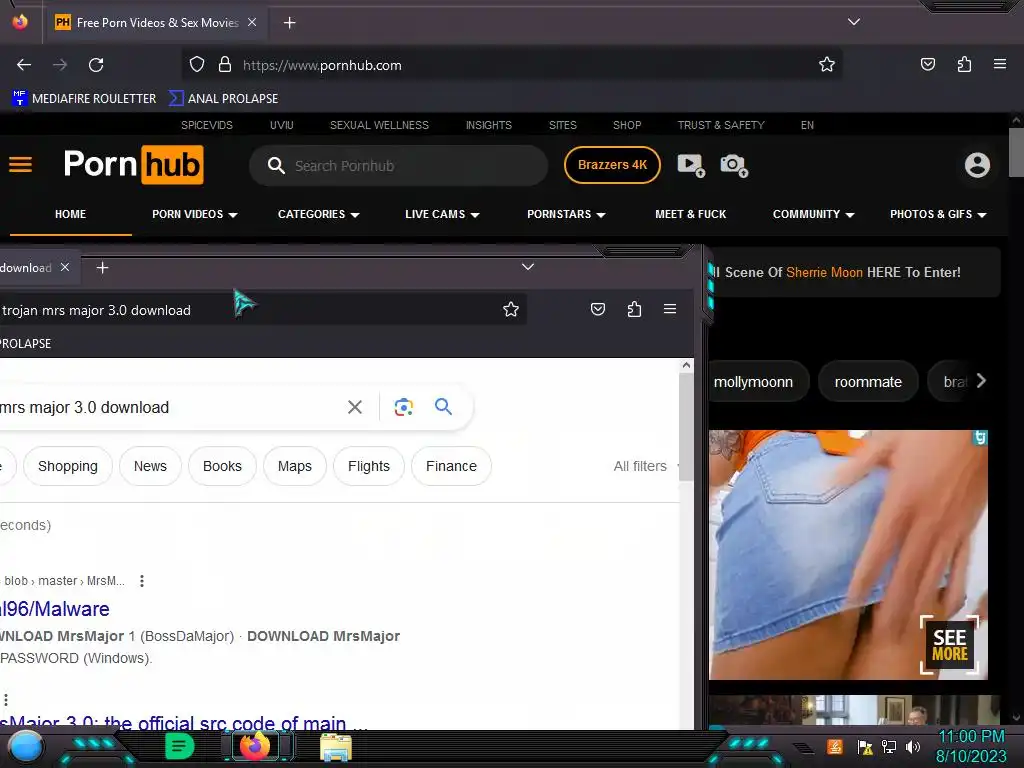Go back in back-window browser toolbar
The width and height of the screenshot is (1024, 768).
24,65
